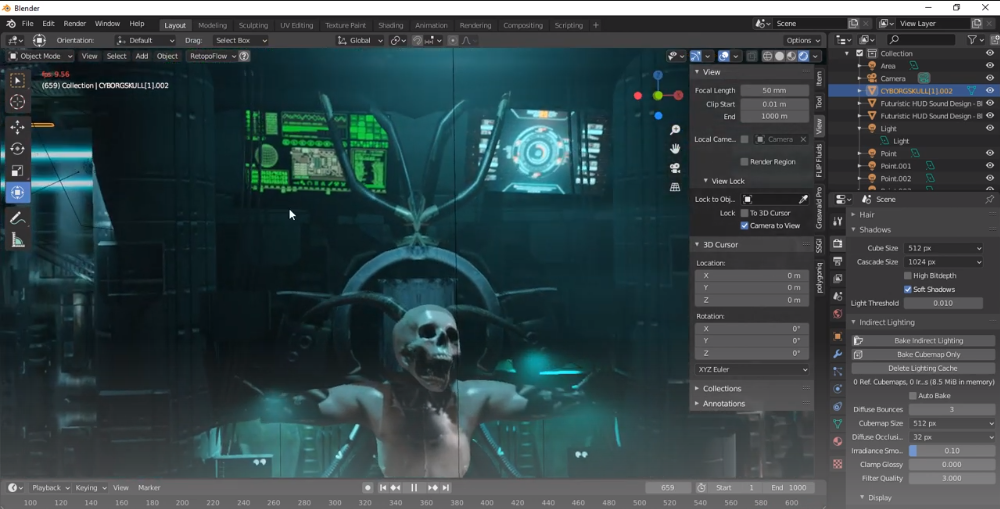
Task: Toggle camera view with camera icon
Action: tap(675, 168)
